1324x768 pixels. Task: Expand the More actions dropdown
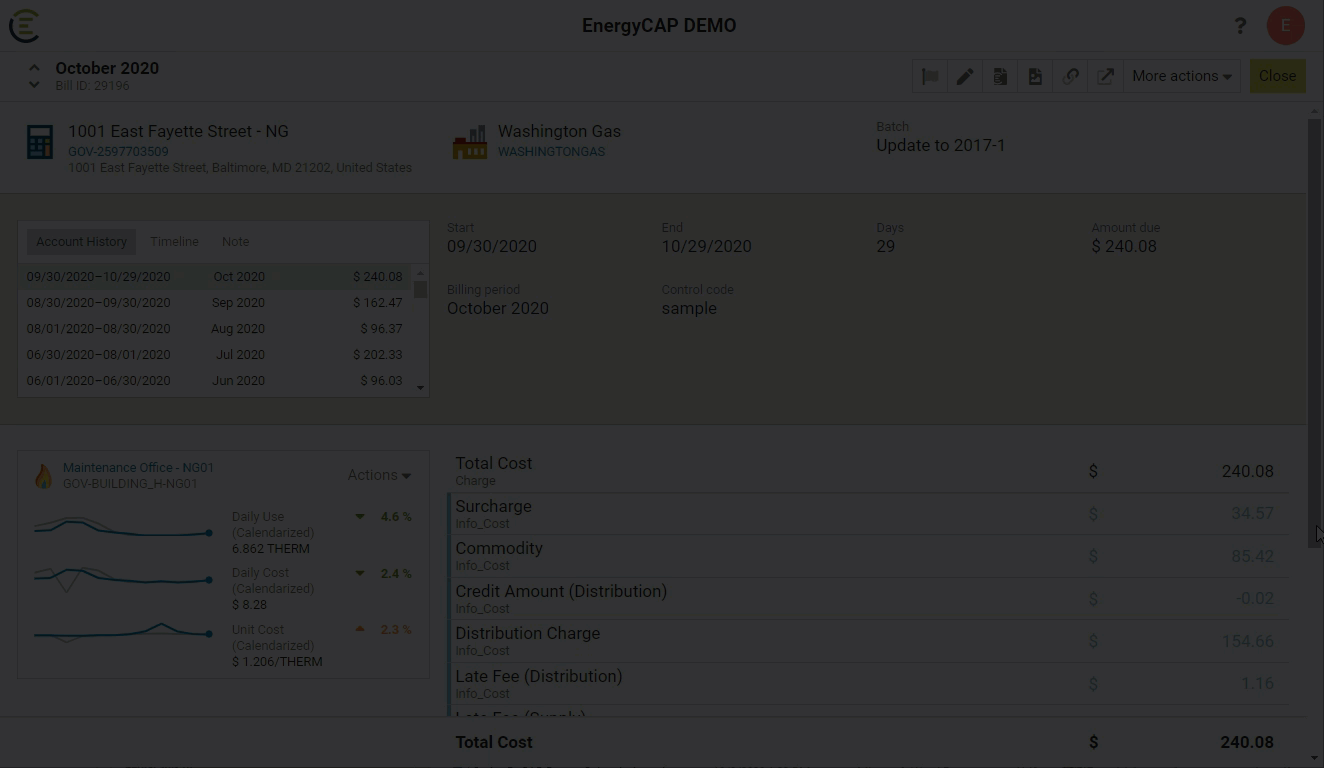[1181, 76]
